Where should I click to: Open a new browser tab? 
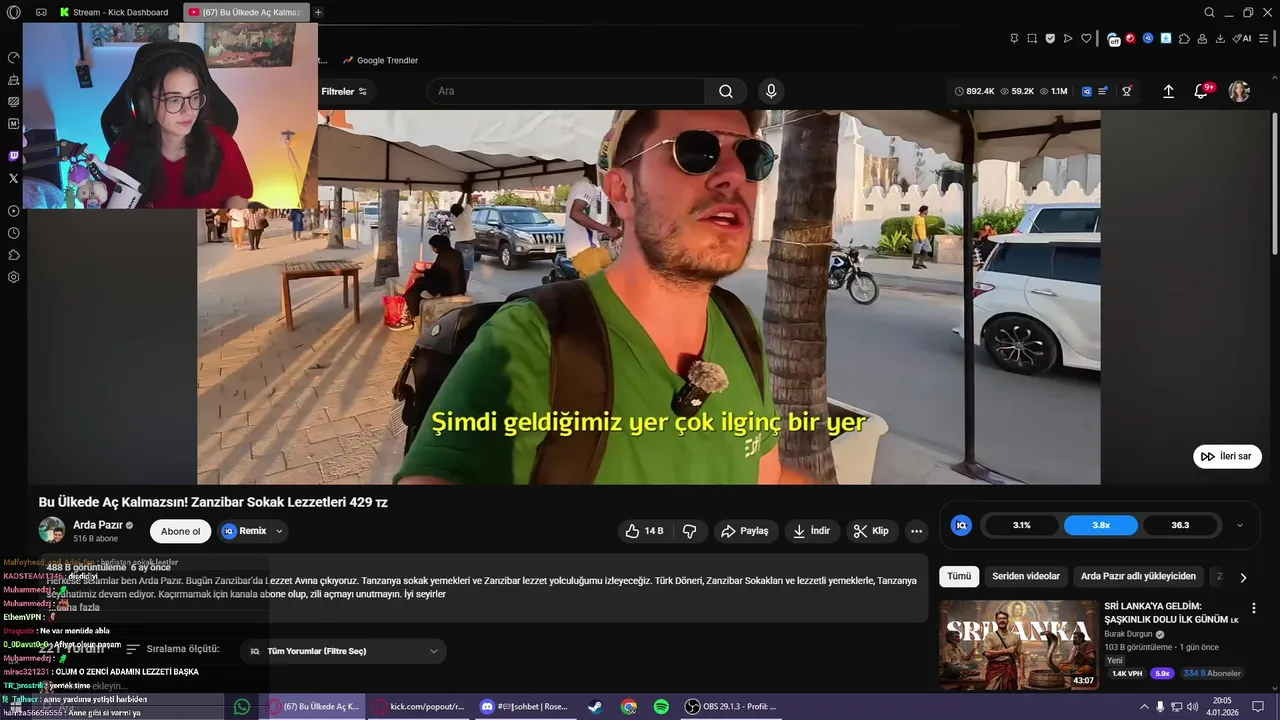pos(318,12)
